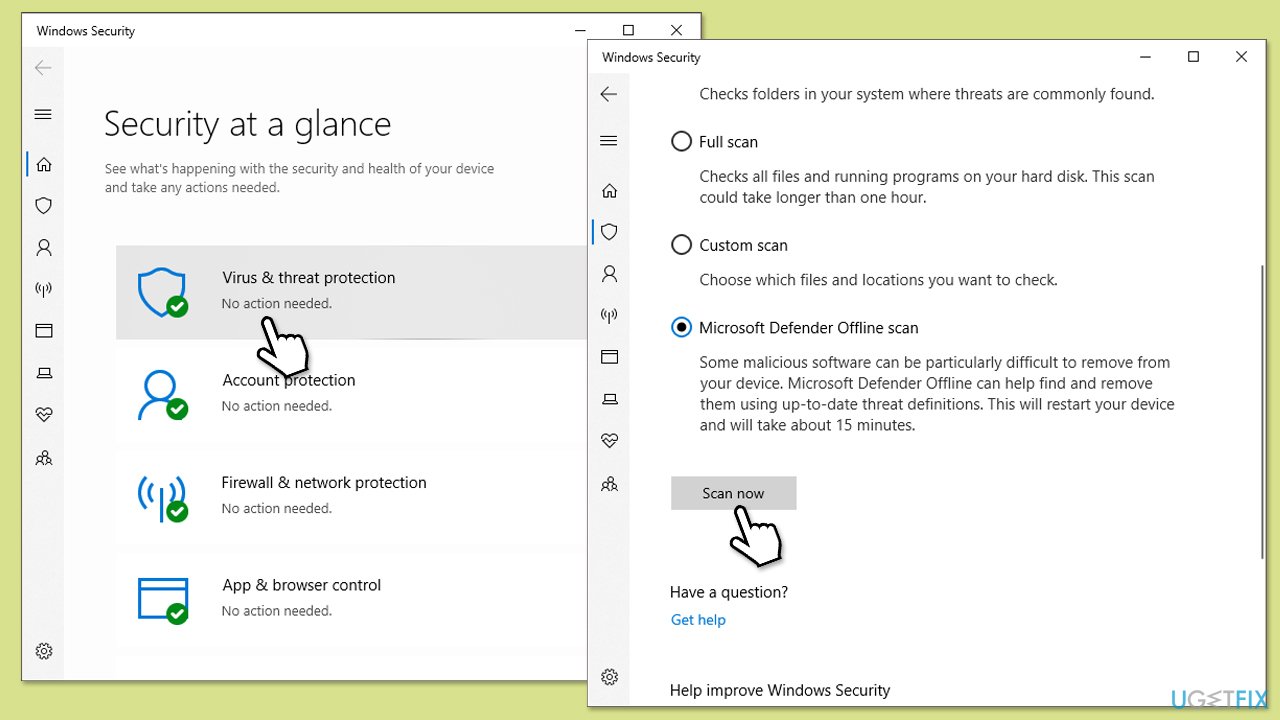1280x720 pixels.
Task: Open App & browser control icon in left sidebar
Action: (43, 331)
